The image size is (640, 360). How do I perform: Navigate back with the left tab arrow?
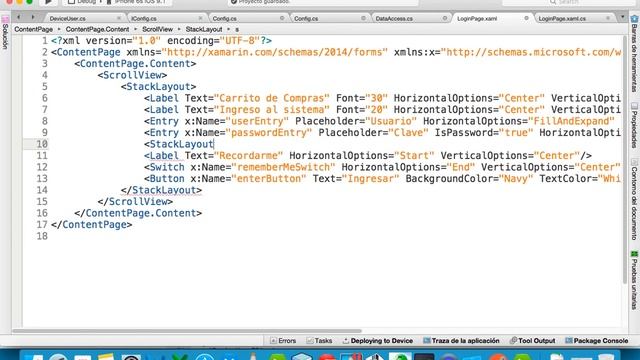[x=19, y=18]
